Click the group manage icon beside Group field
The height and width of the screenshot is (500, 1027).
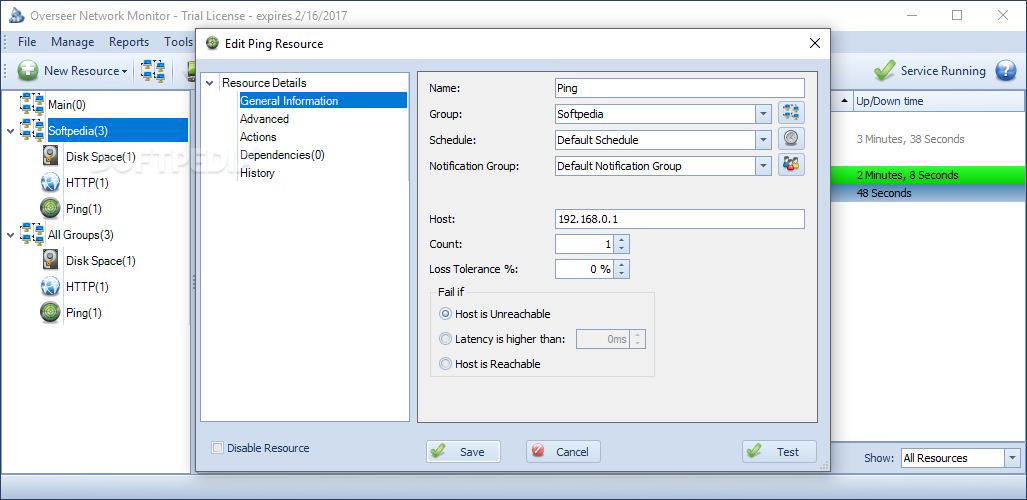[791, 113]
